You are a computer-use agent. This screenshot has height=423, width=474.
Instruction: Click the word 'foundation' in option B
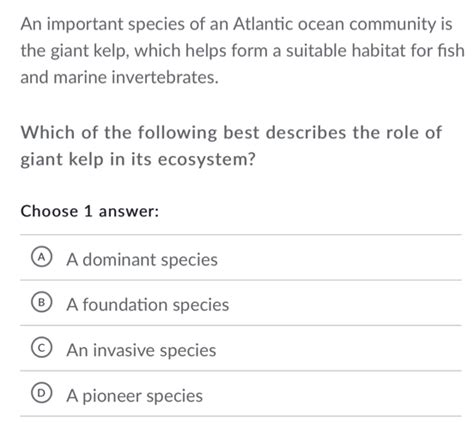pyautogui.click(x=125, y=305)
